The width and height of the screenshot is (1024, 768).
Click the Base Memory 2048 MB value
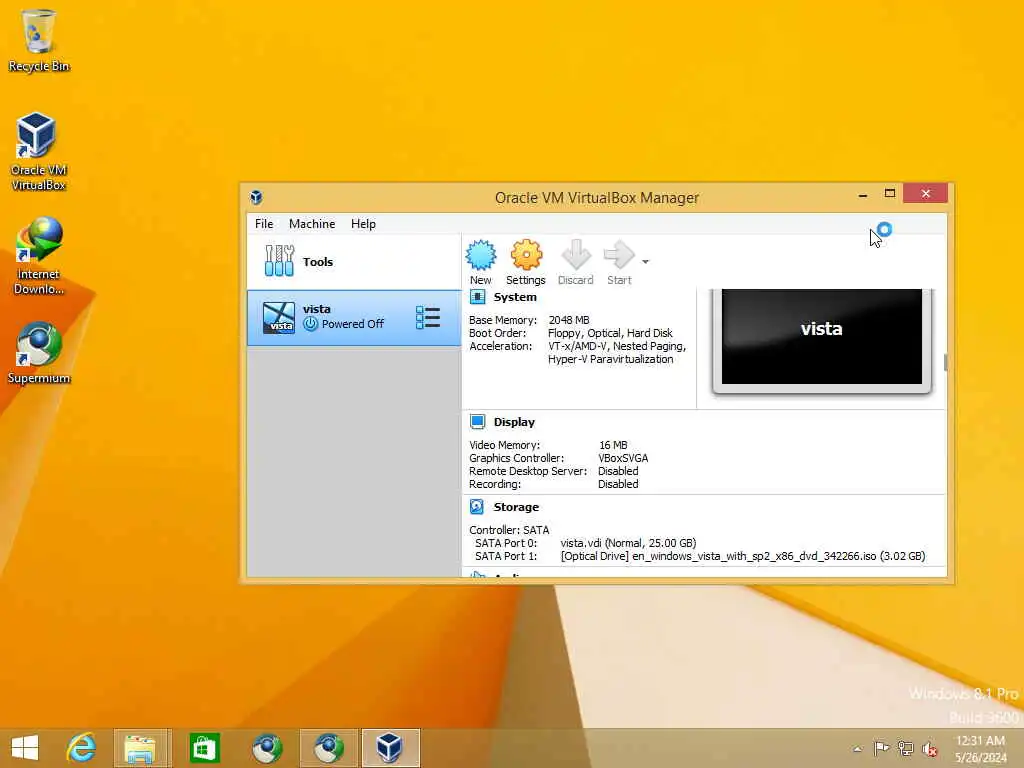pyautogui.click(x=569, y=320)
